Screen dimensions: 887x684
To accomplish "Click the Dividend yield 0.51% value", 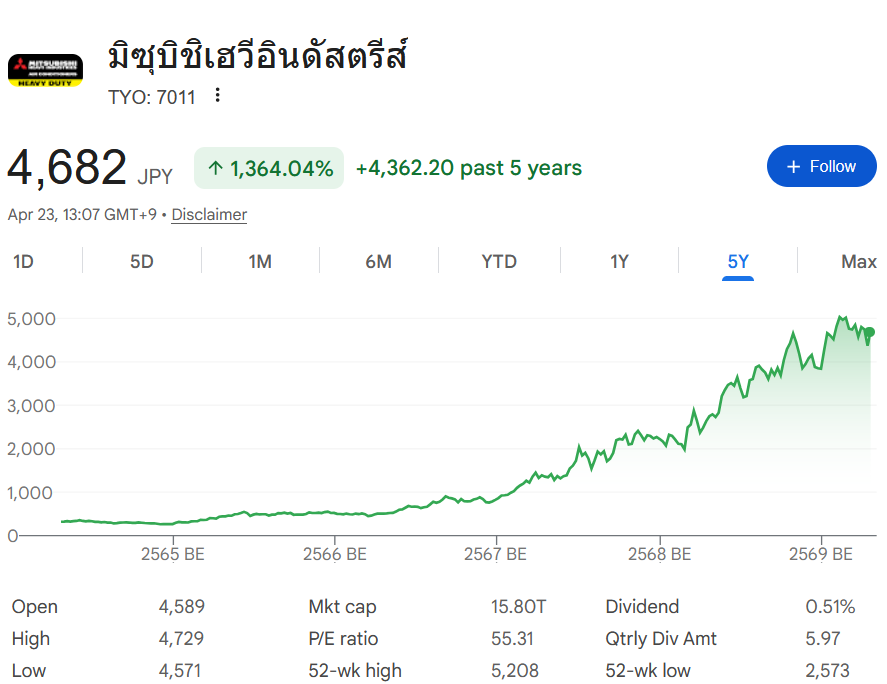I will coord(830,606).
